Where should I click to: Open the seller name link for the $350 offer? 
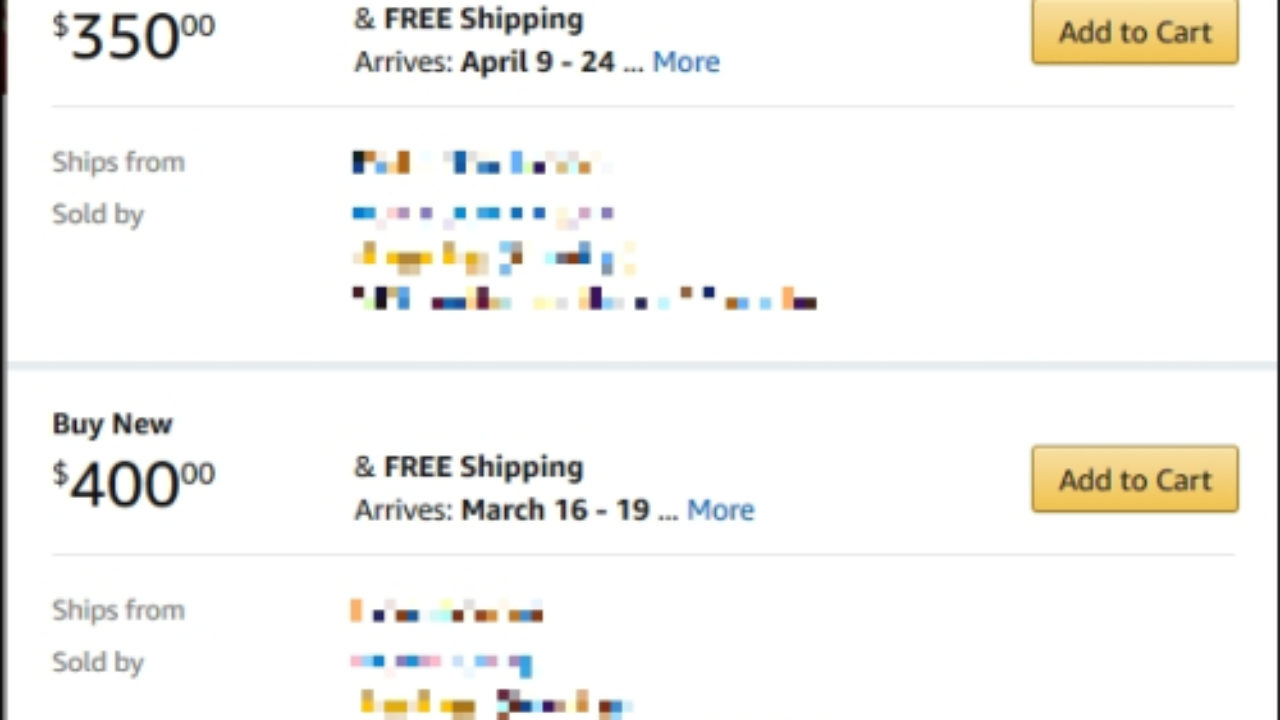pyautogui.click(x=482, y=213)
